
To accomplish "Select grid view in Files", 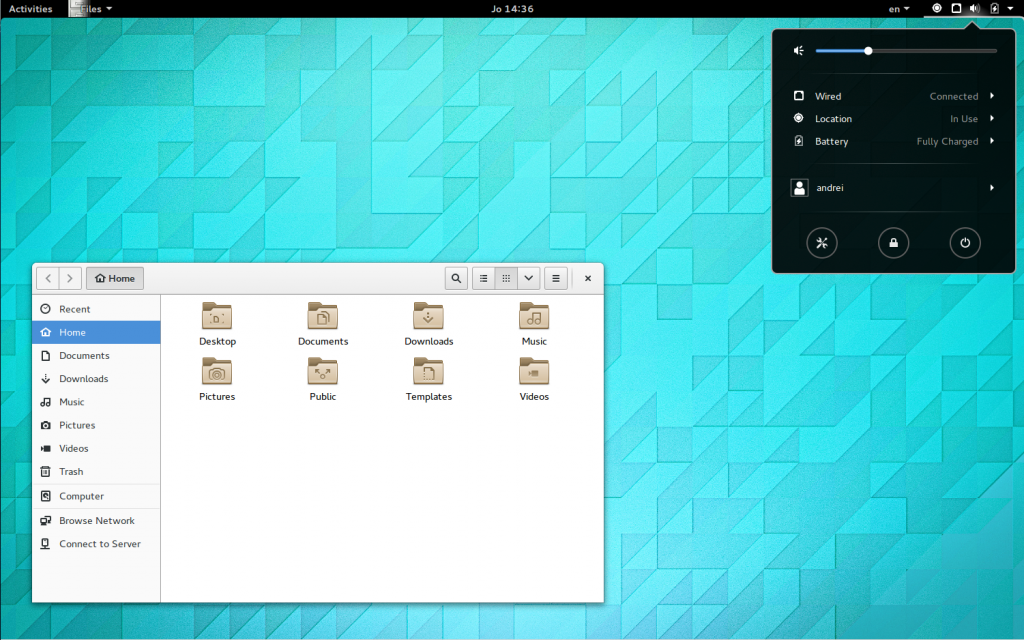I will pyautogui.click(x=506, y=278).
